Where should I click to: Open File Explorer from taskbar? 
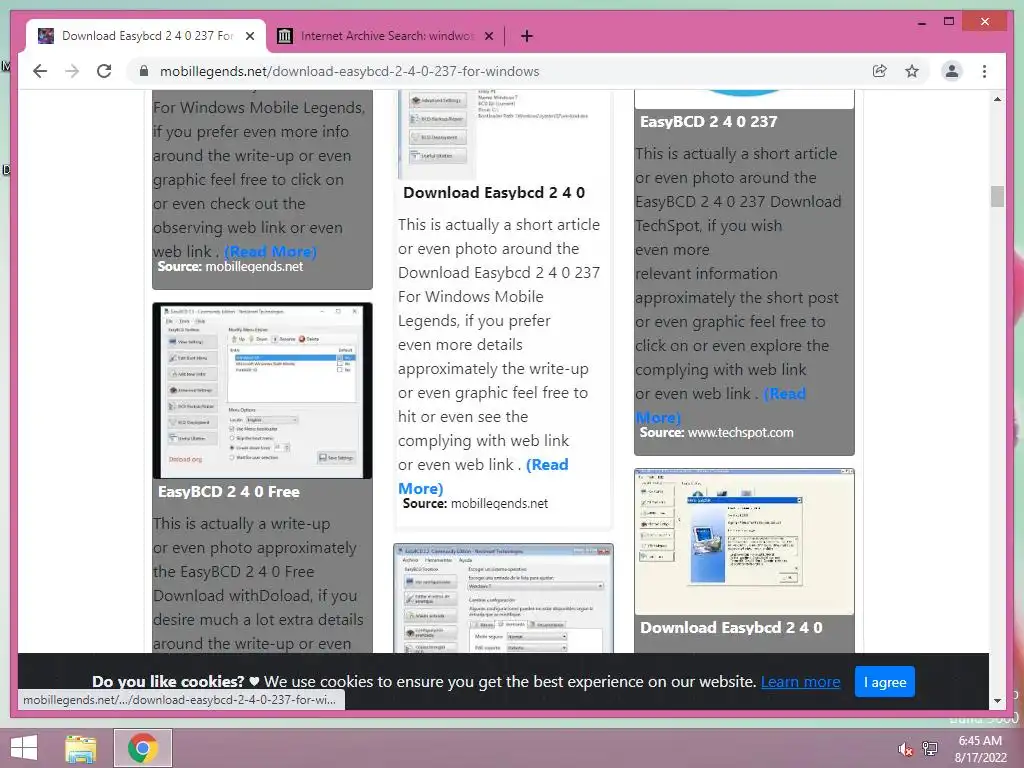(x=81, y=748)
